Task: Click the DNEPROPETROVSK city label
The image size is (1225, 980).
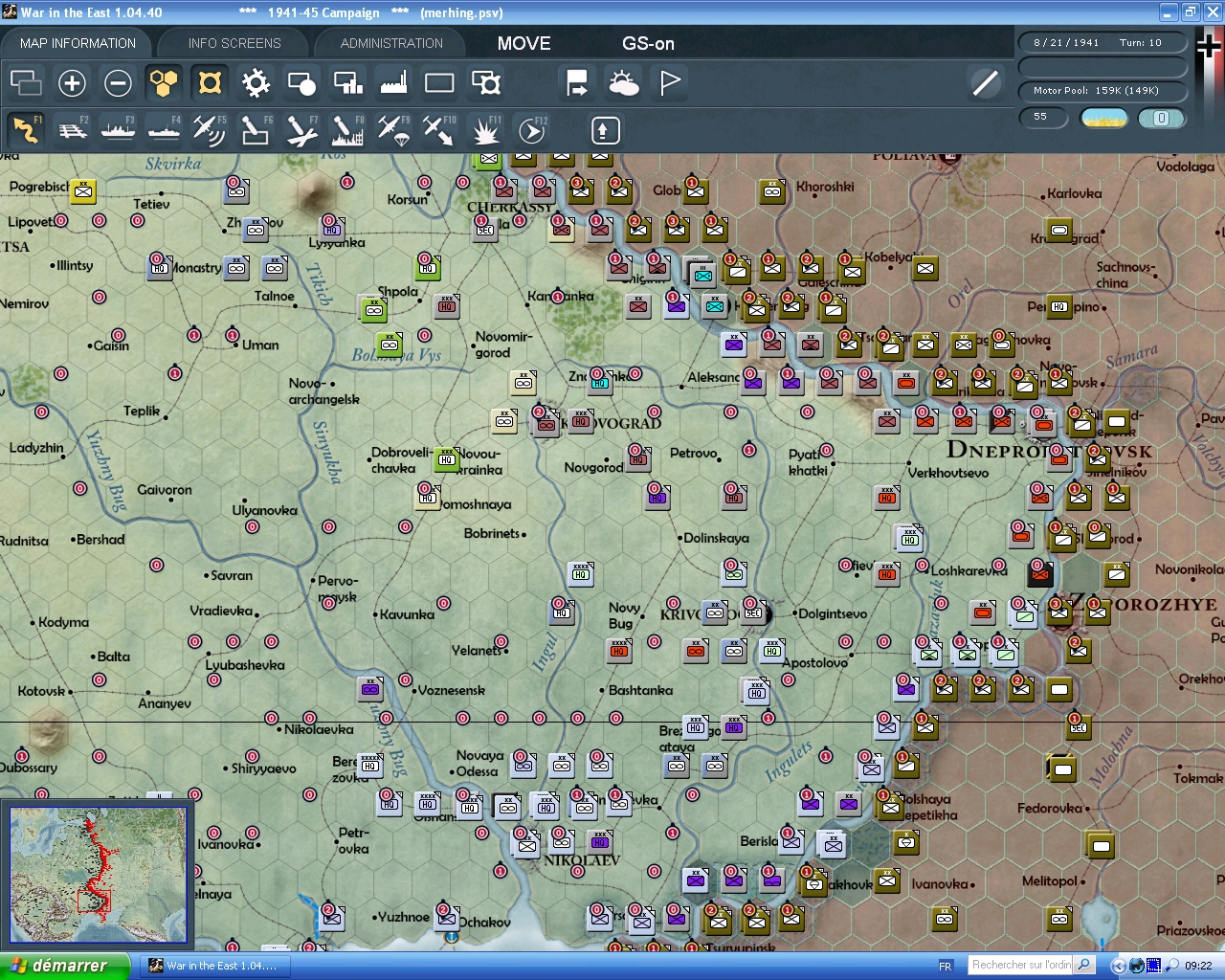Action: coord(1050,450)
